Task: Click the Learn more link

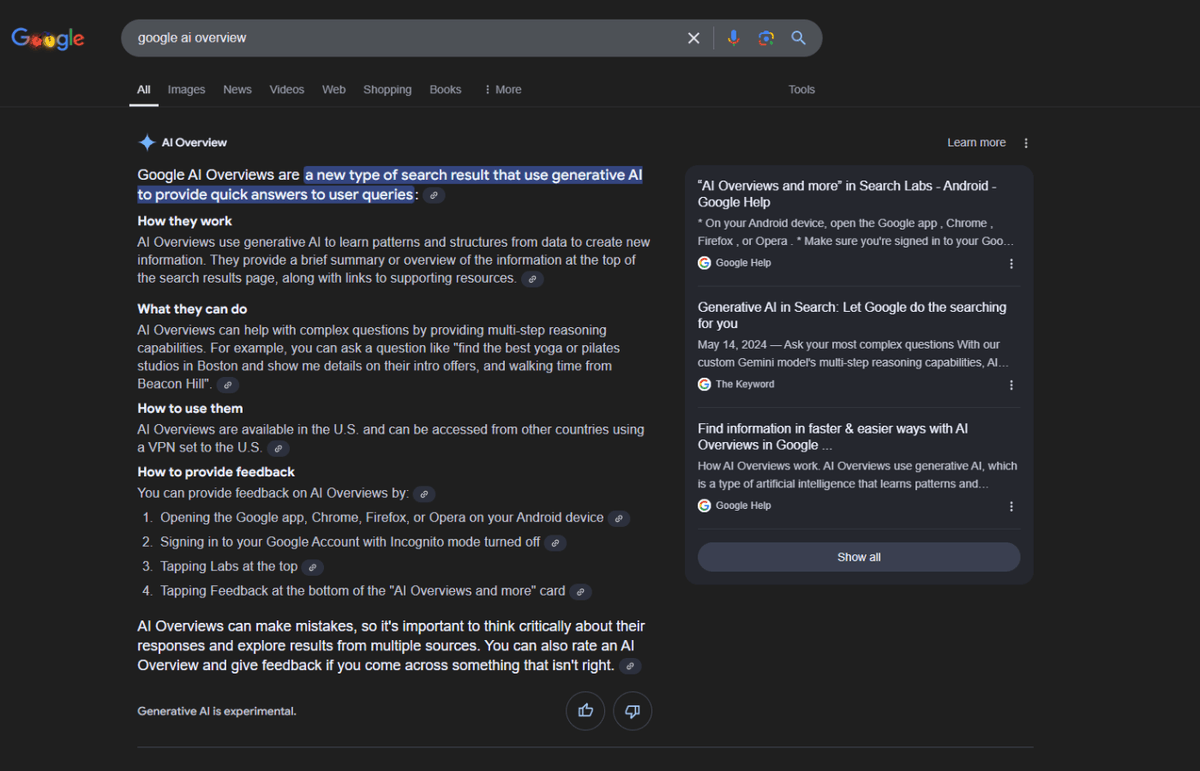Action: tap(976, 143)
